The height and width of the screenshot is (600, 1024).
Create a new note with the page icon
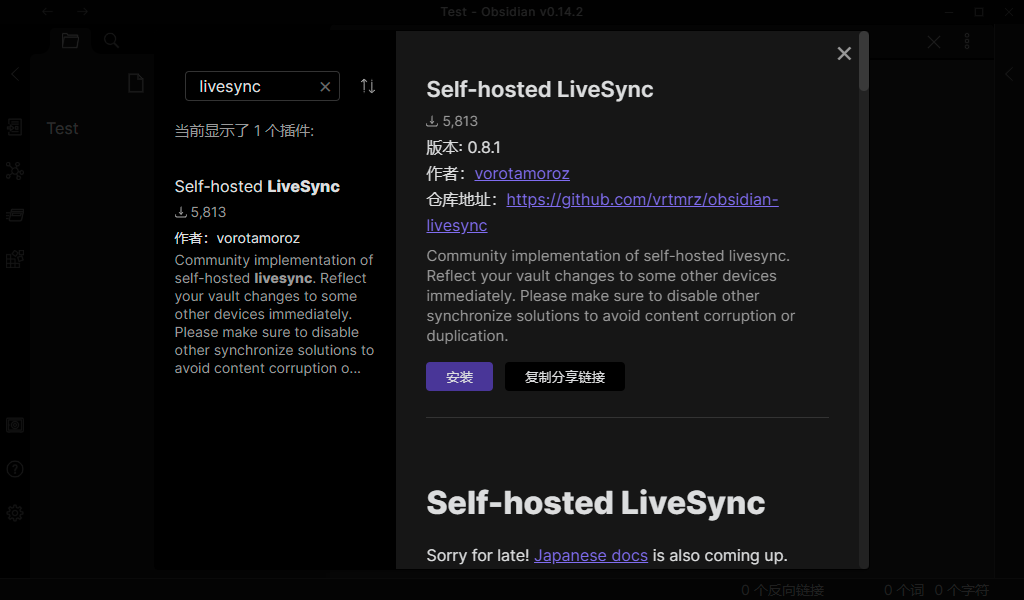(x=135, y=84)
